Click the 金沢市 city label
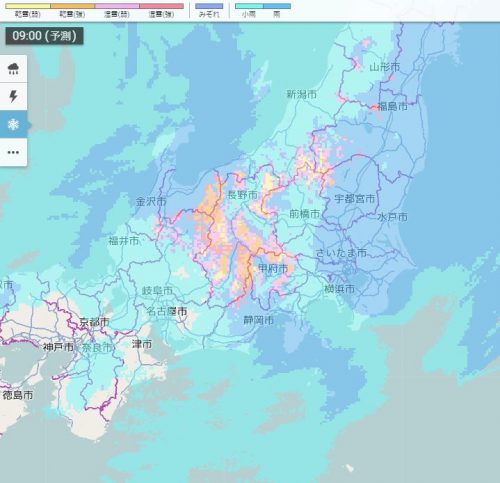This screenshot has height=483, width=500. pyautogui.click(x=151, y=201)
